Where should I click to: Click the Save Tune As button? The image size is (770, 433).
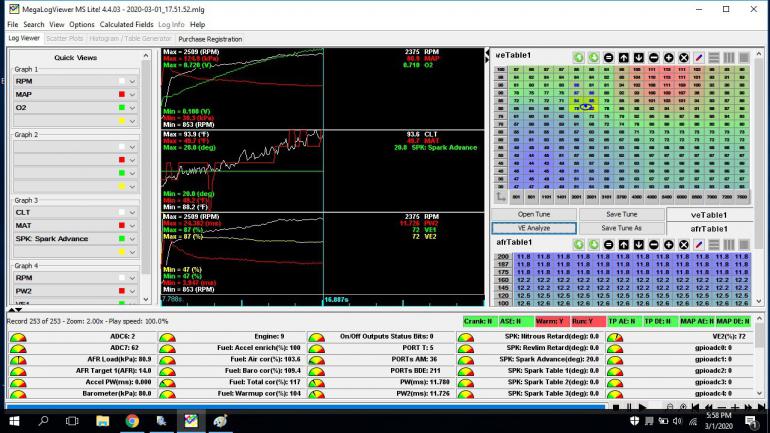click(x=621, y=228)
